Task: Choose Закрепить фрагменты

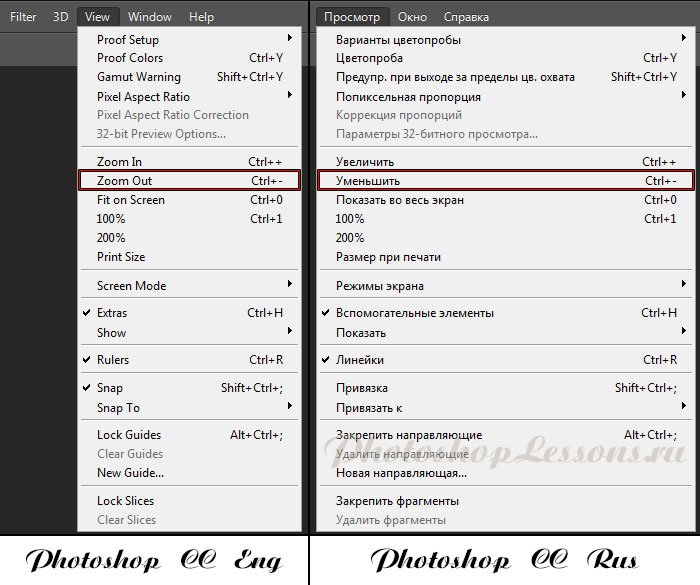Action: [x=505, y=501]
